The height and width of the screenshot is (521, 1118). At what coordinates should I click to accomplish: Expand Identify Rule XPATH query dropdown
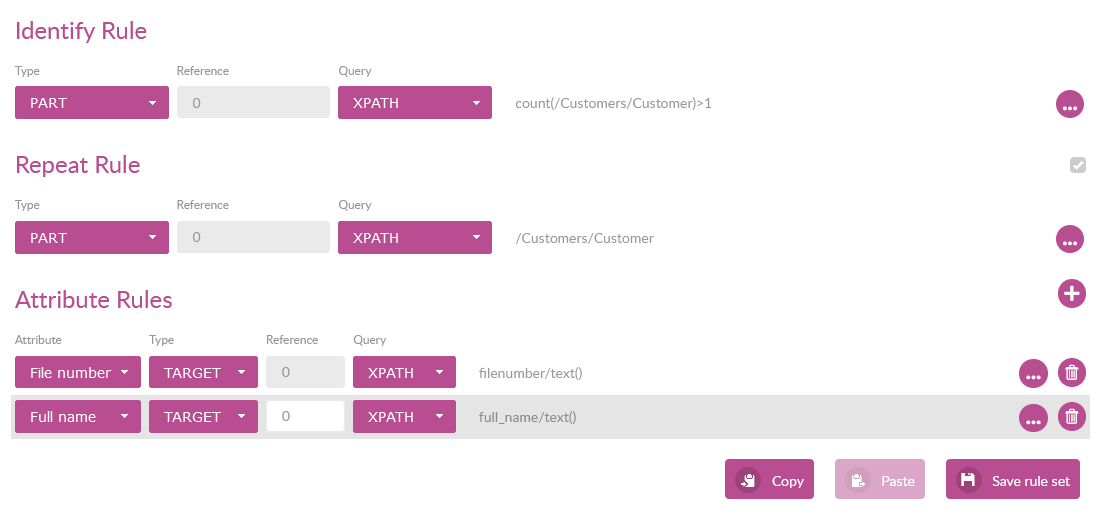click(x=415, y=103)
